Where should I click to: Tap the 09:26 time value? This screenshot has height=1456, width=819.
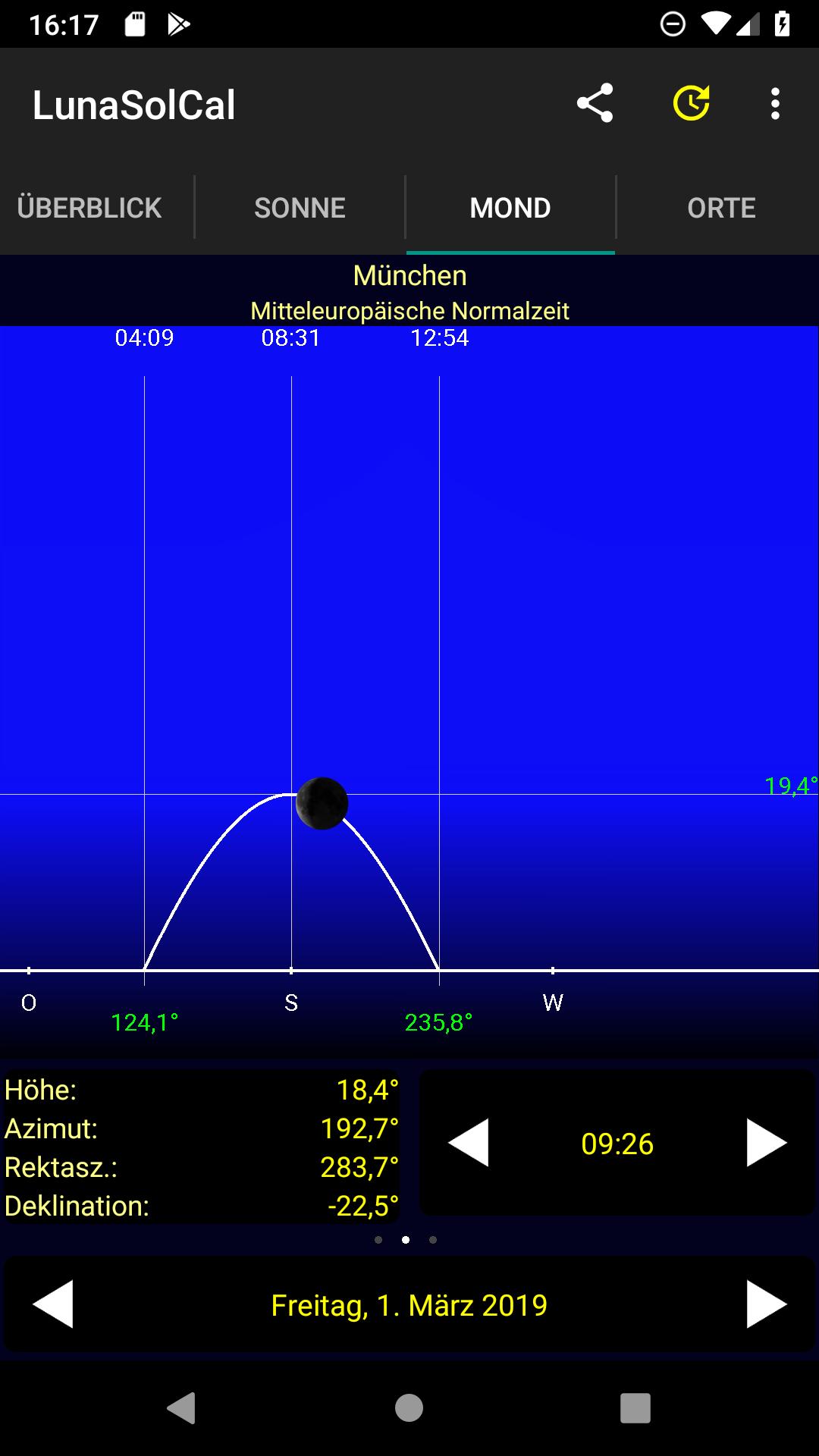[x=617, y=1144]
